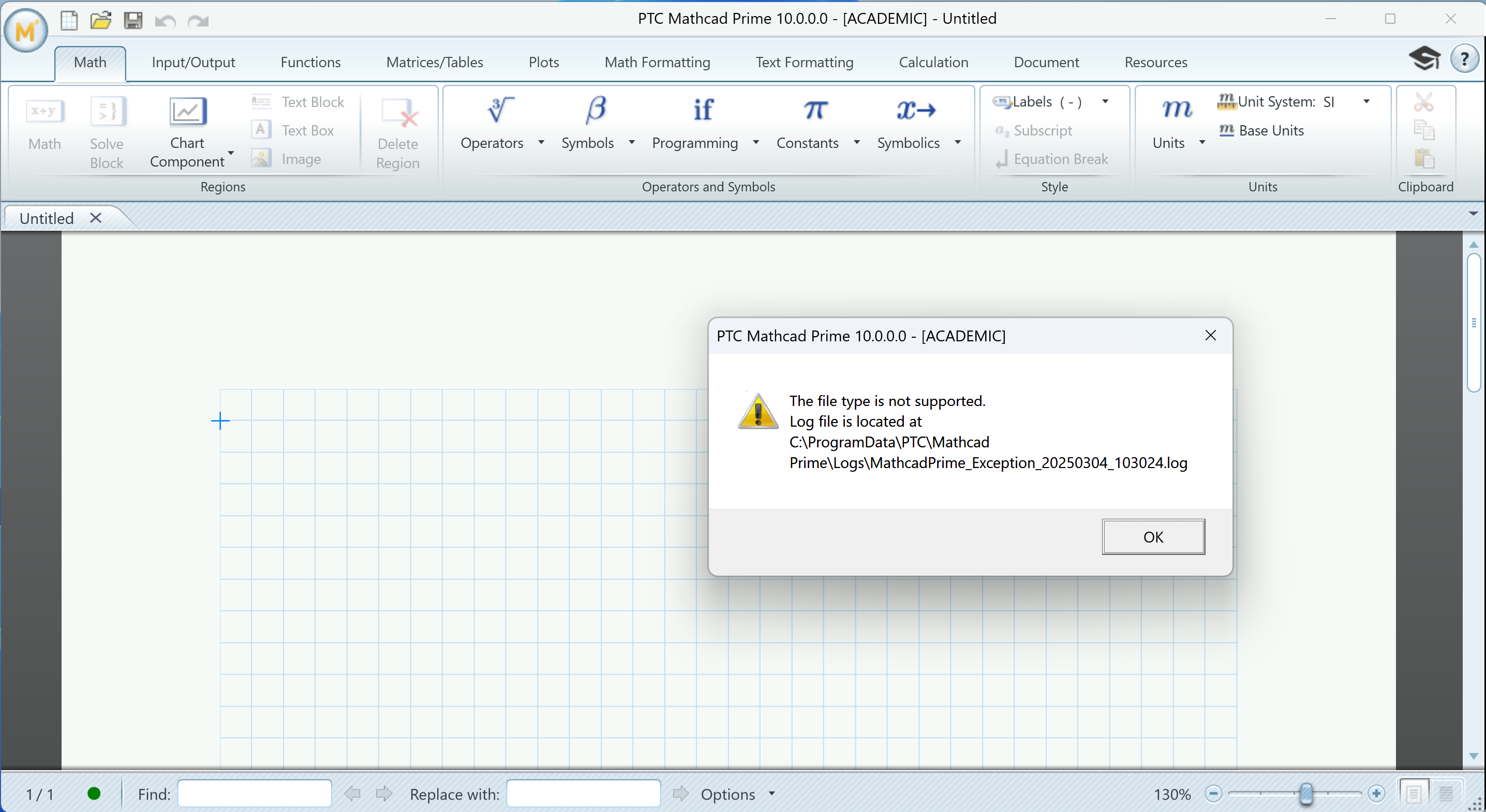Save the document with the Save icon

[x=133, y=20]
